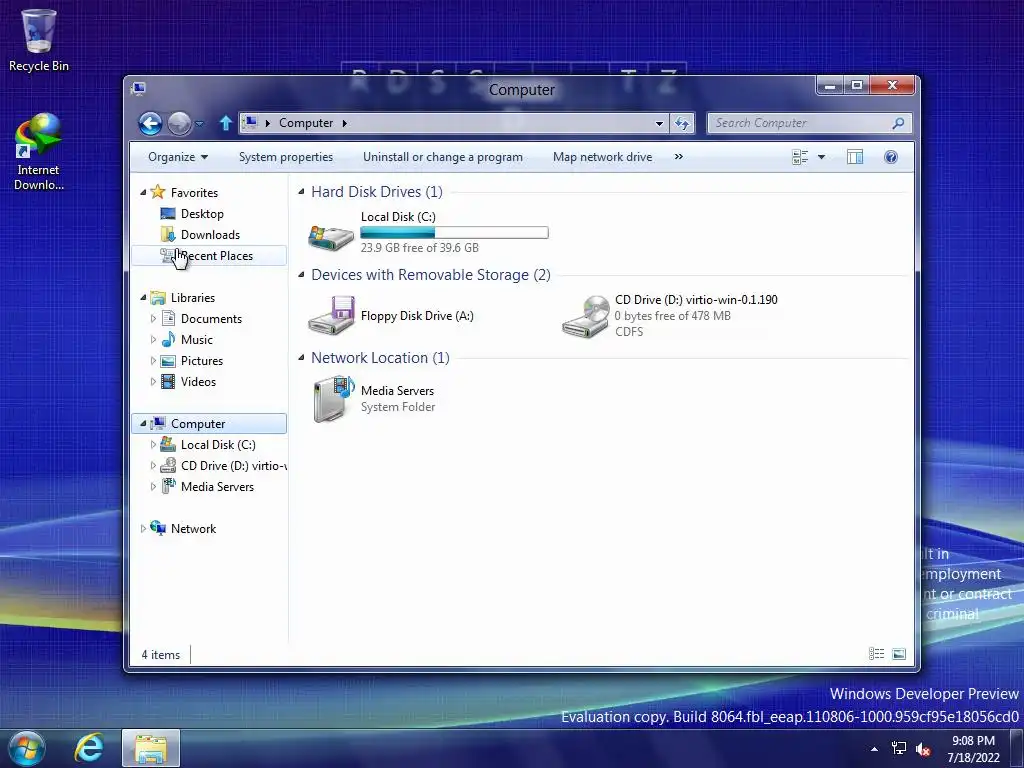The width and height of the screenshot is (1024, 768).
Task: Open the Help icon
Action: (x=890, y=157)
